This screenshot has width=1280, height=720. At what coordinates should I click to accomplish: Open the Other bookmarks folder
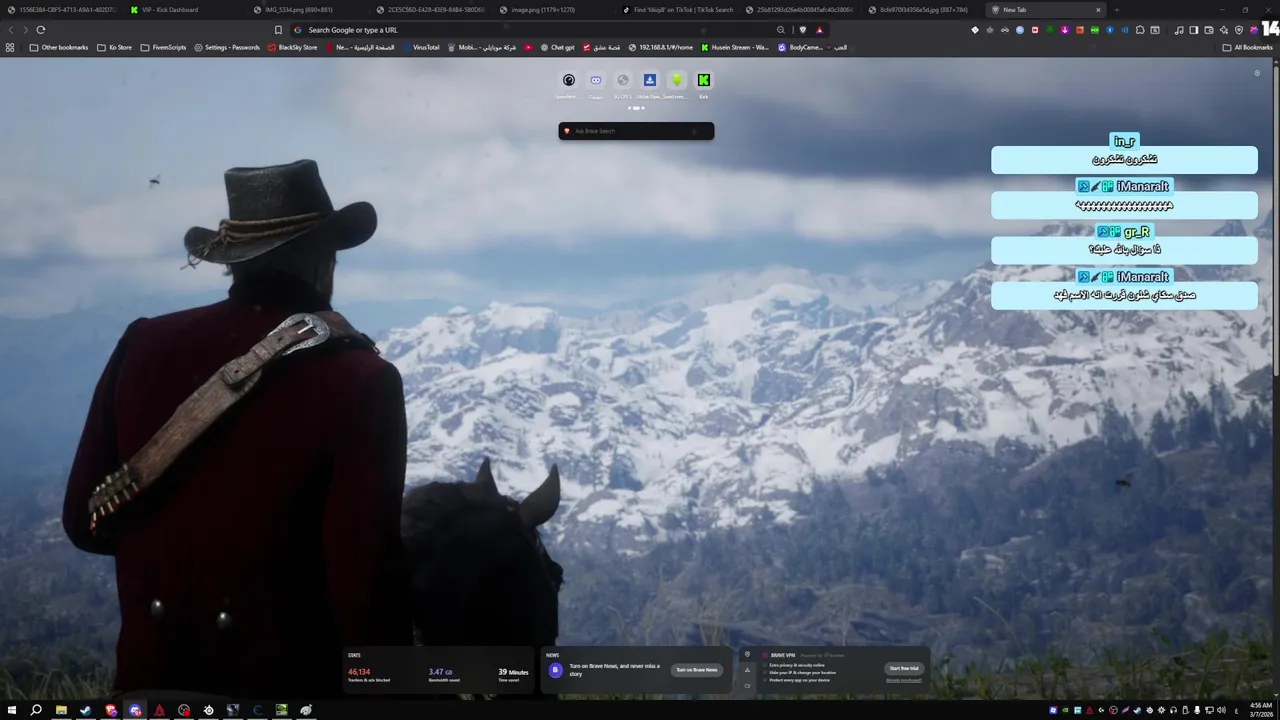[59, 47]
